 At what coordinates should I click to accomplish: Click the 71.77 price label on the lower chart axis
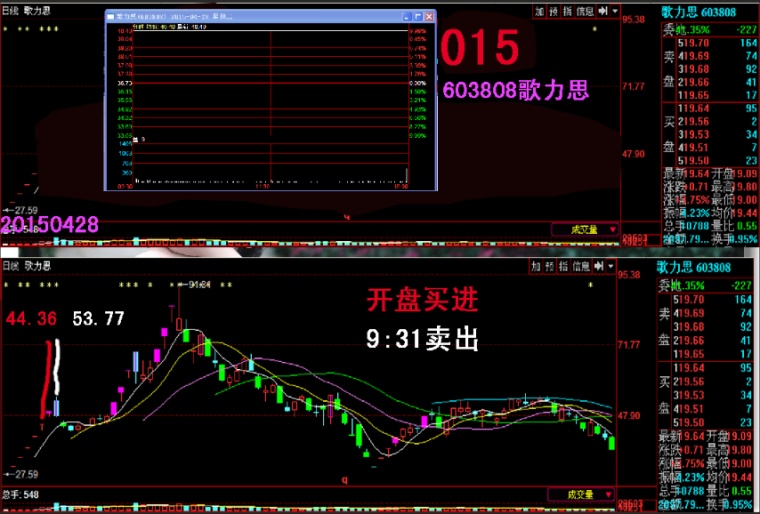click(x=629, y=345)
